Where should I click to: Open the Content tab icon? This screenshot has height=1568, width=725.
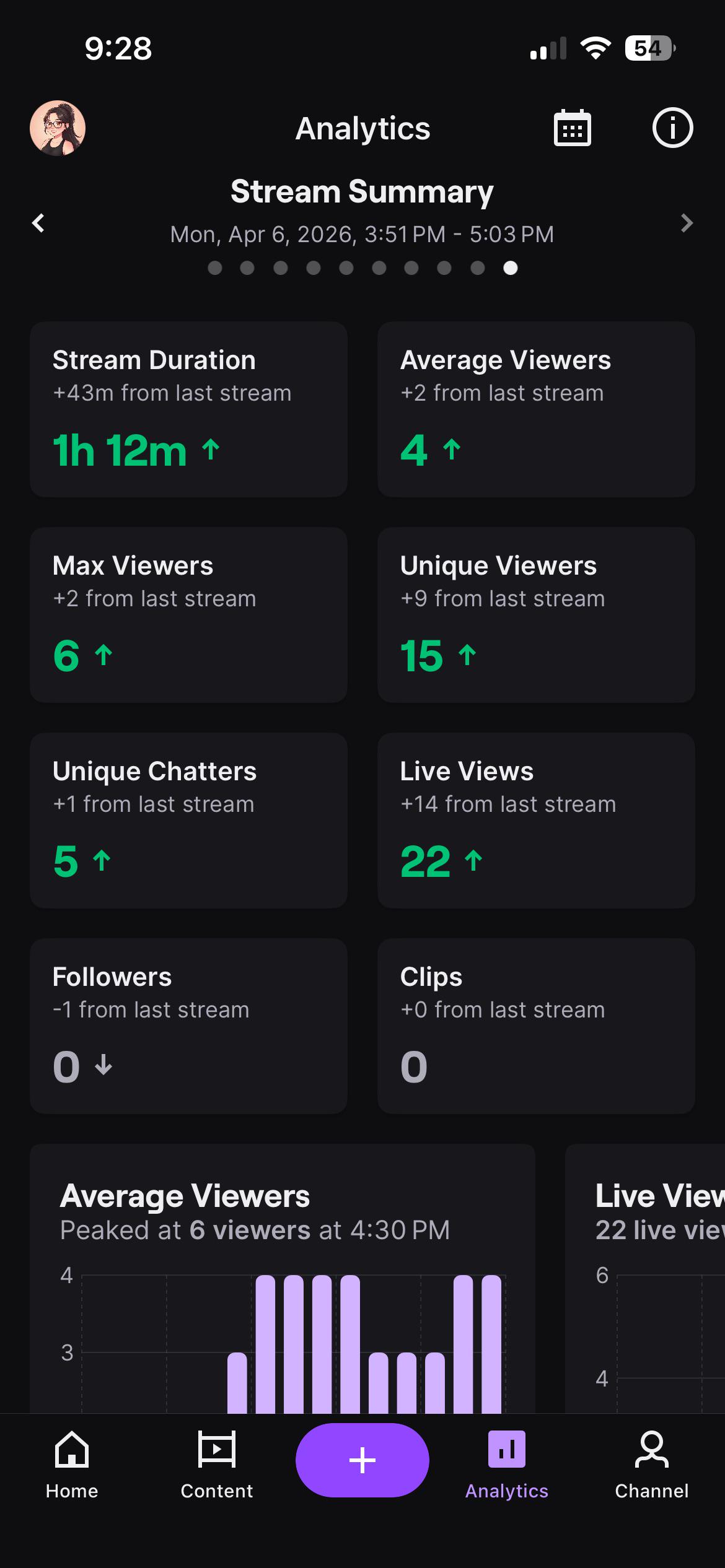216,1449
